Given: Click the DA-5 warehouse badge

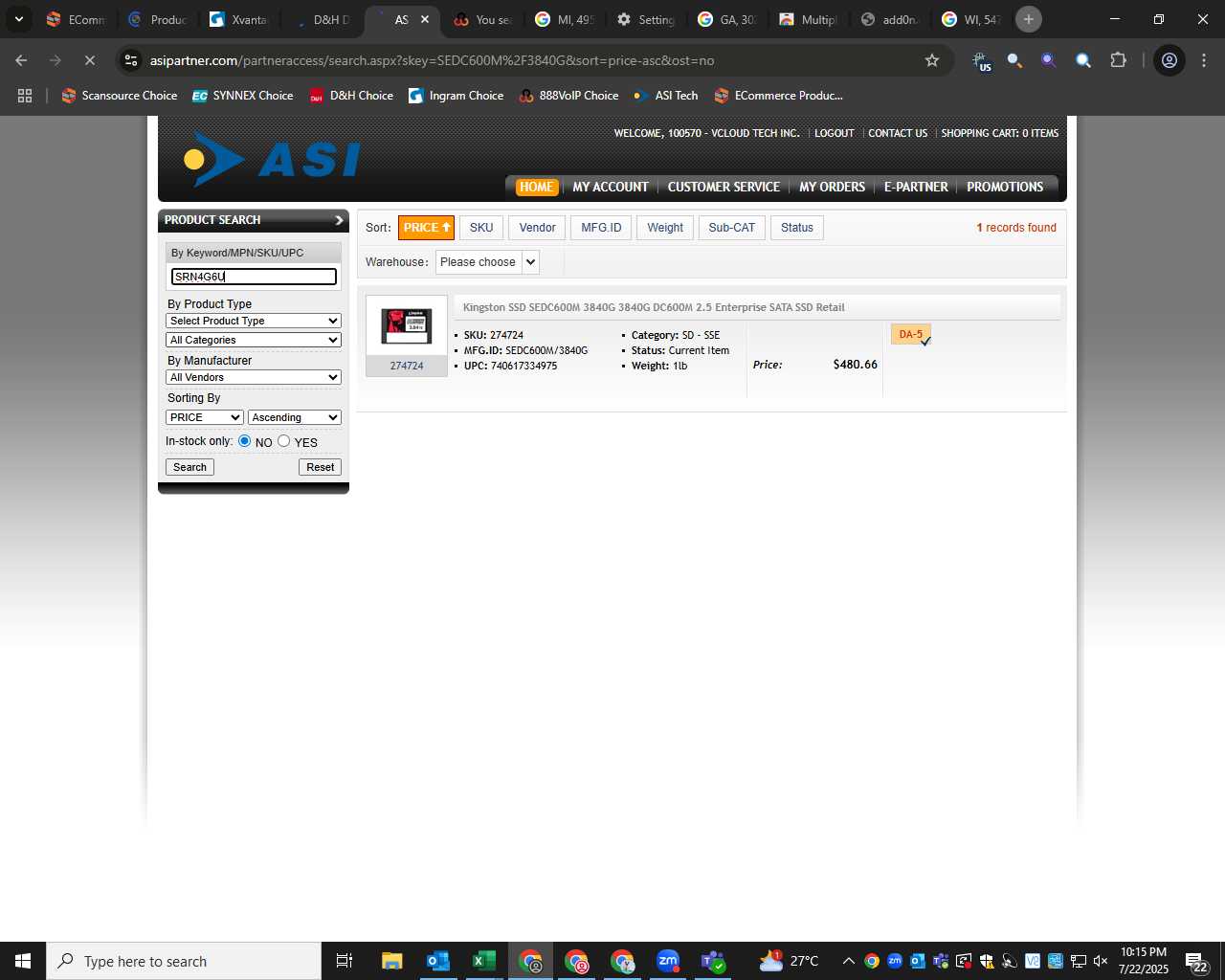Looking at the screenshot, I should (x=911, y=334).
